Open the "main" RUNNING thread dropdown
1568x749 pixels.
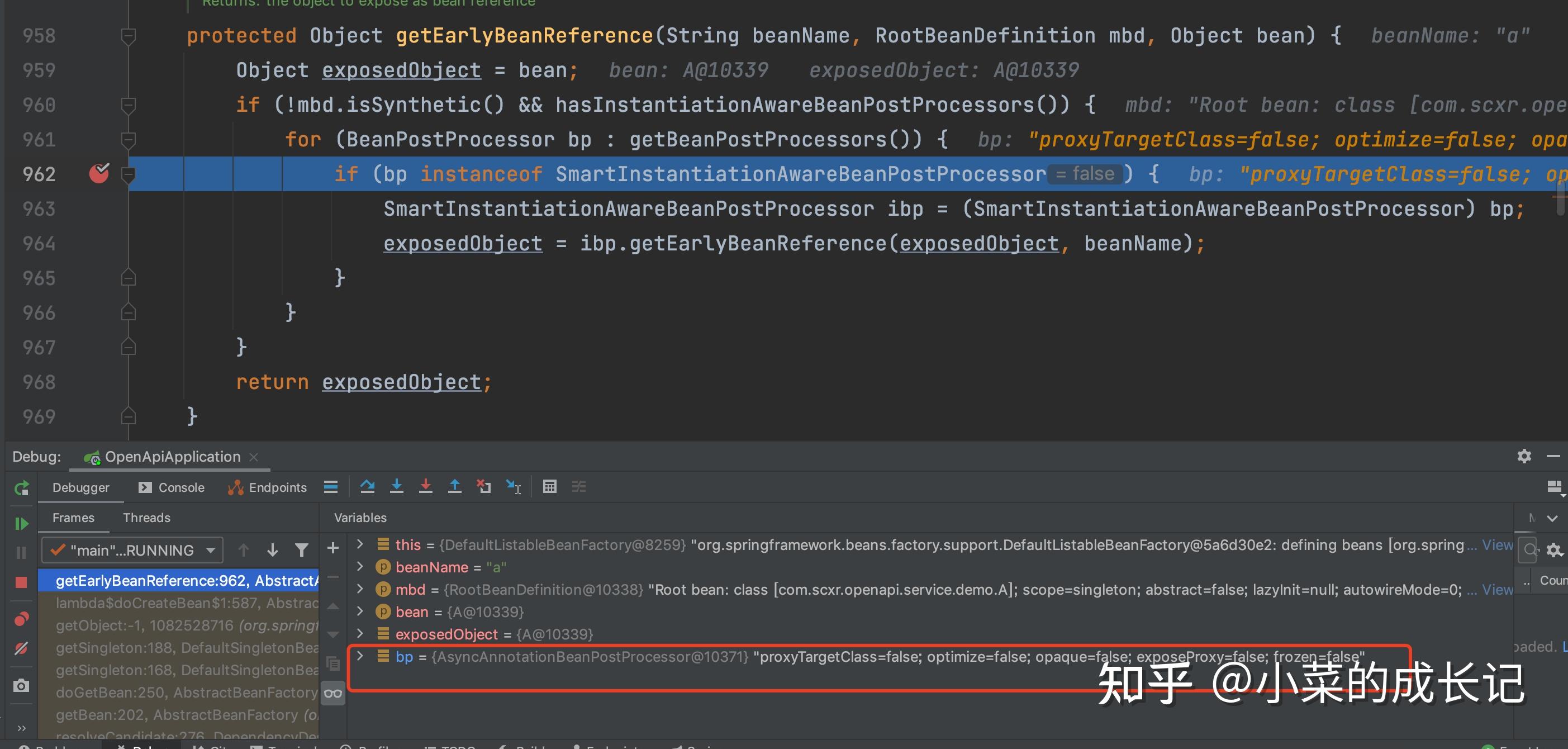[x=132, y=551]
